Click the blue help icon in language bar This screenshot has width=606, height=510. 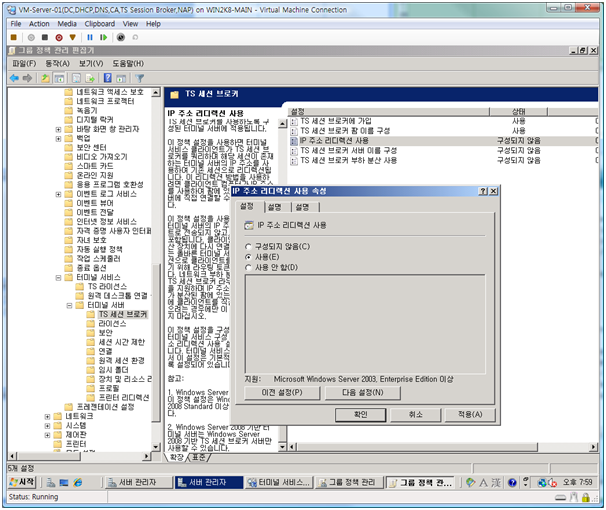tap(512, 482)
